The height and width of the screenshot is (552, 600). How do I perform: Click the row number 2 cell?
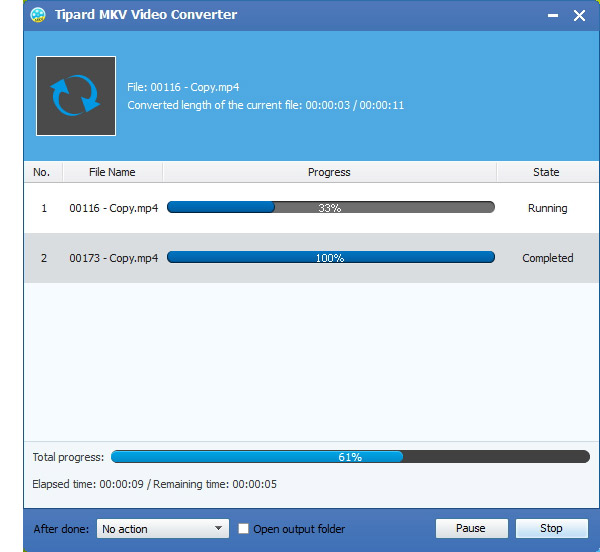44,258
